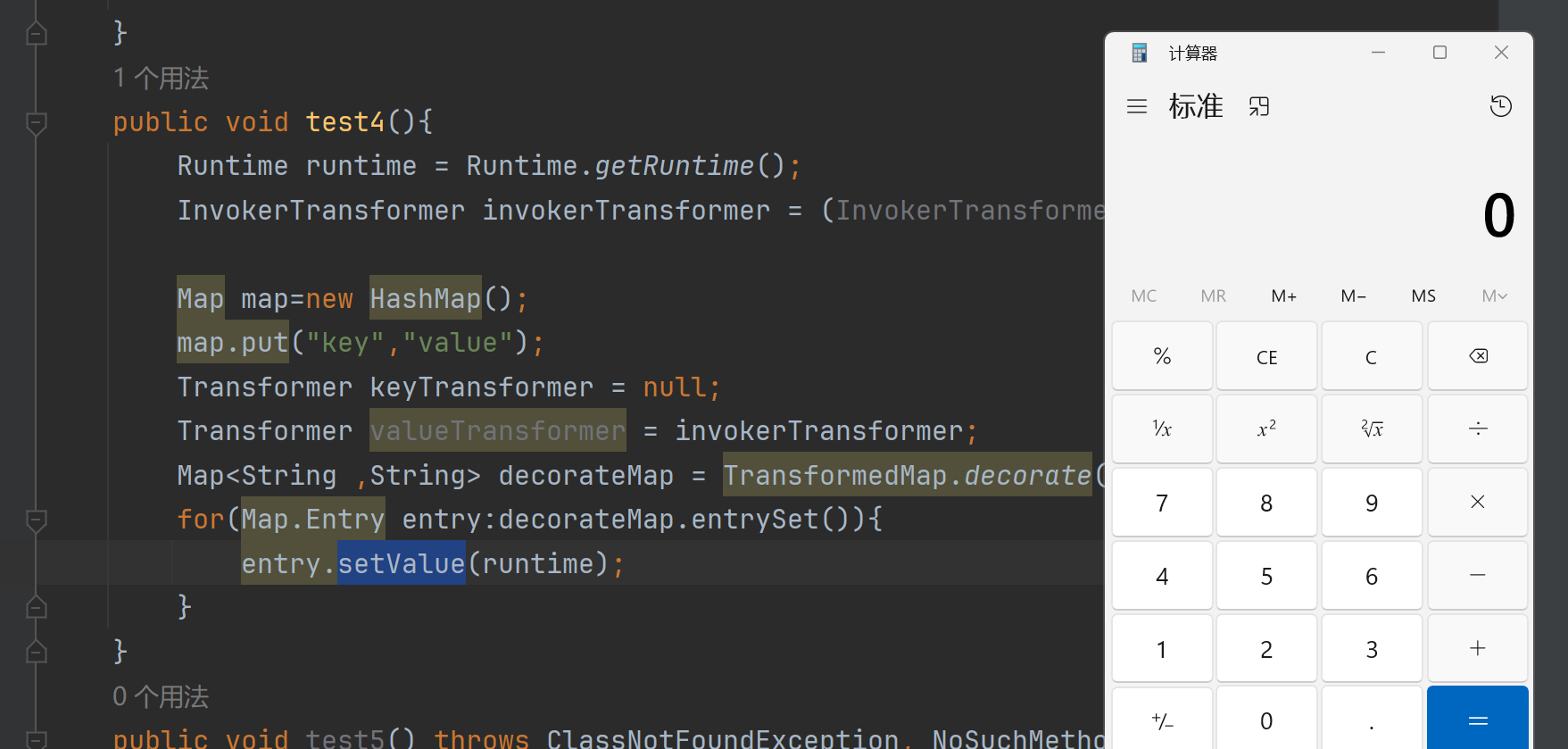The image size is (1568, 749).
Task: Click the M- memory subtract button
Action: (x=1354, y=296)
